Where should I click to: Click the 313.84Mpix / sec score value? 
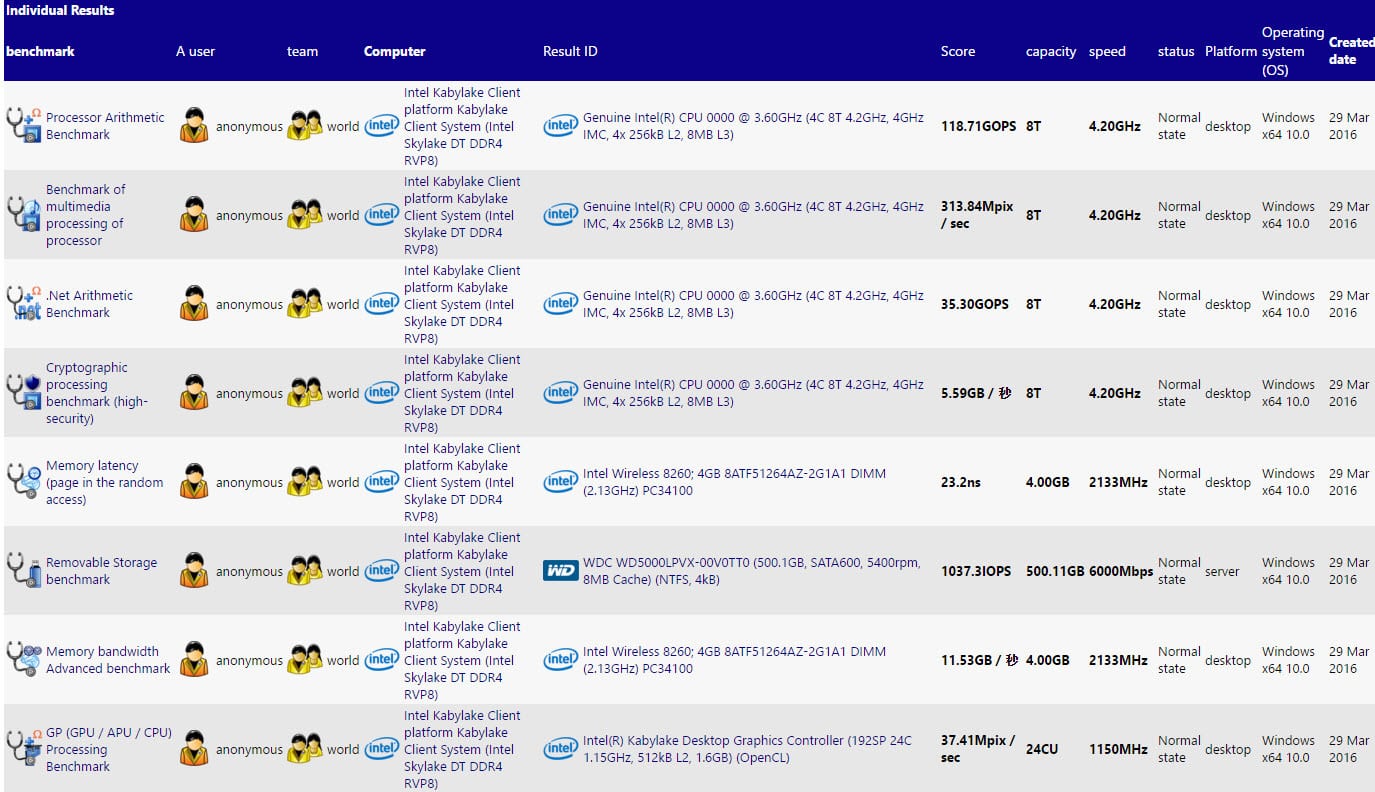pyautogui.click(x=977, y=215)
